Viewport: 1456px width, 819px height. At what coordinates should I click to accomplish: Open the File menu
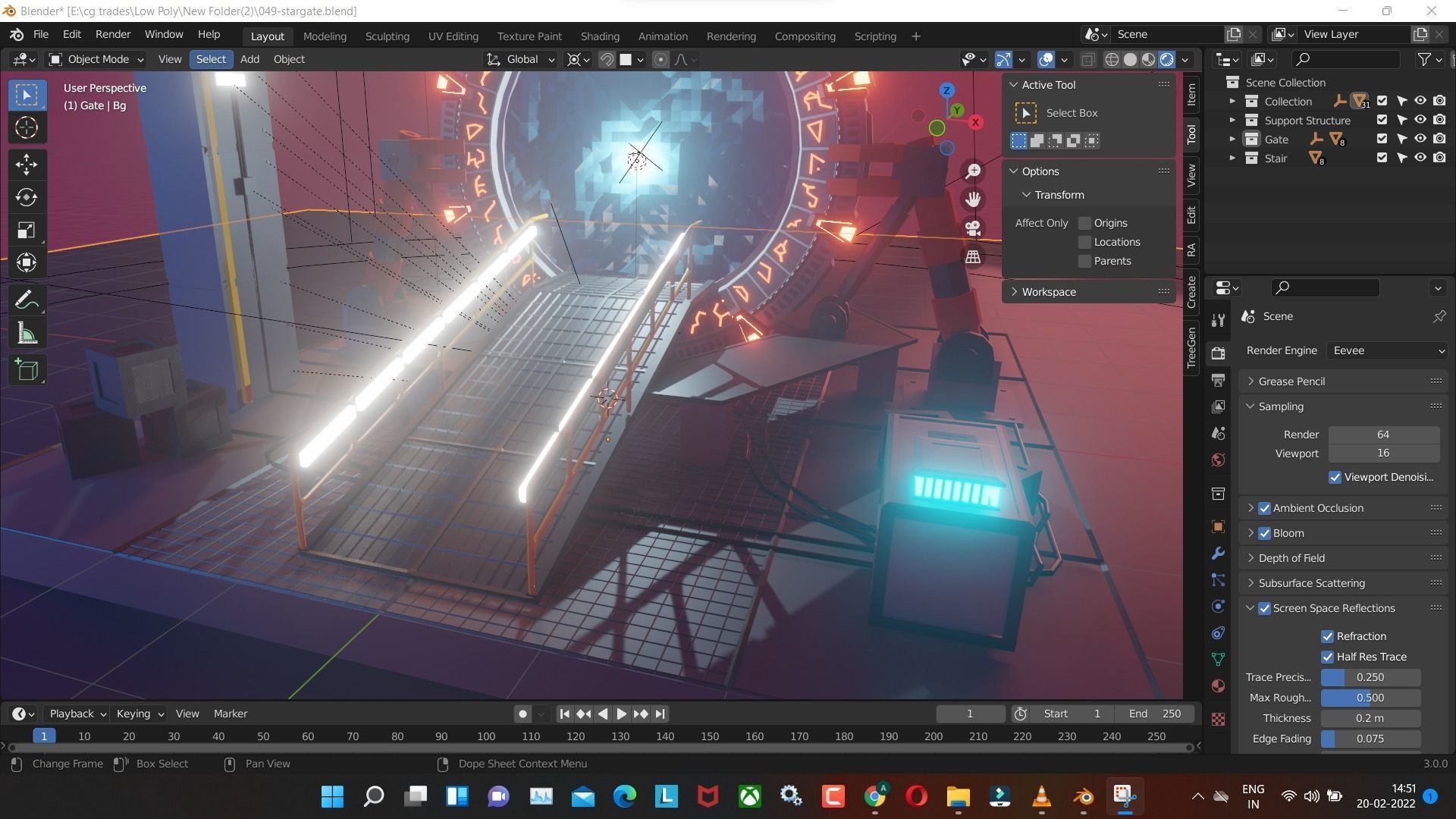click(x=40, y=34)
